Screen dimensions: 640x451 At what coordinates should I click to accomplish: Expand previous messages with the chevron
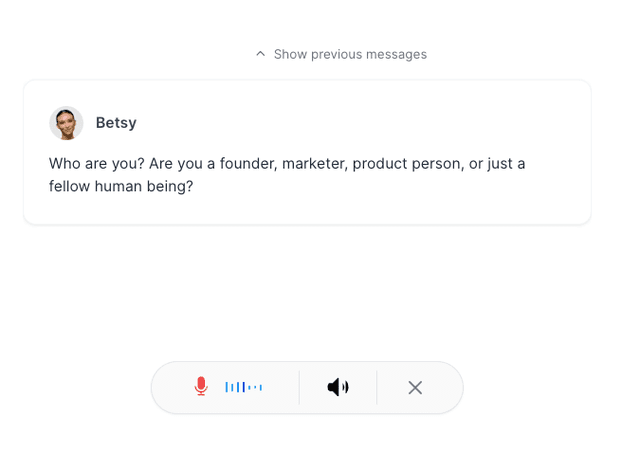click(261, 54)
